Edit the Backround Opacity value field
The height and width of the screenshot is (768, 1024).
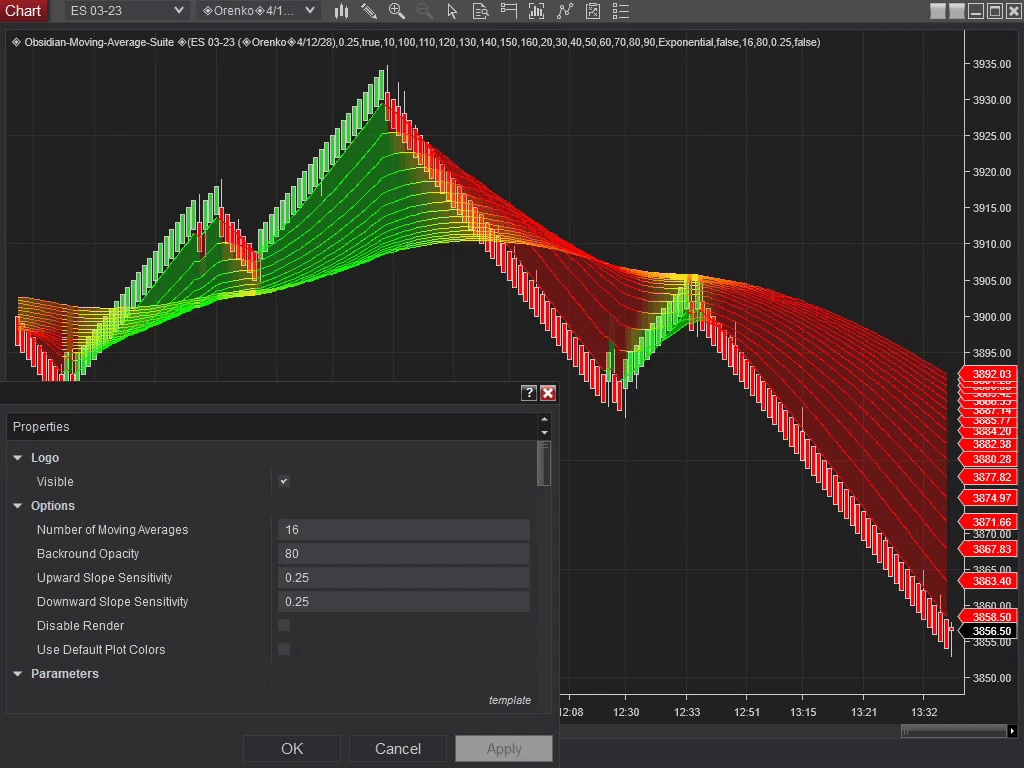[403, 553]
